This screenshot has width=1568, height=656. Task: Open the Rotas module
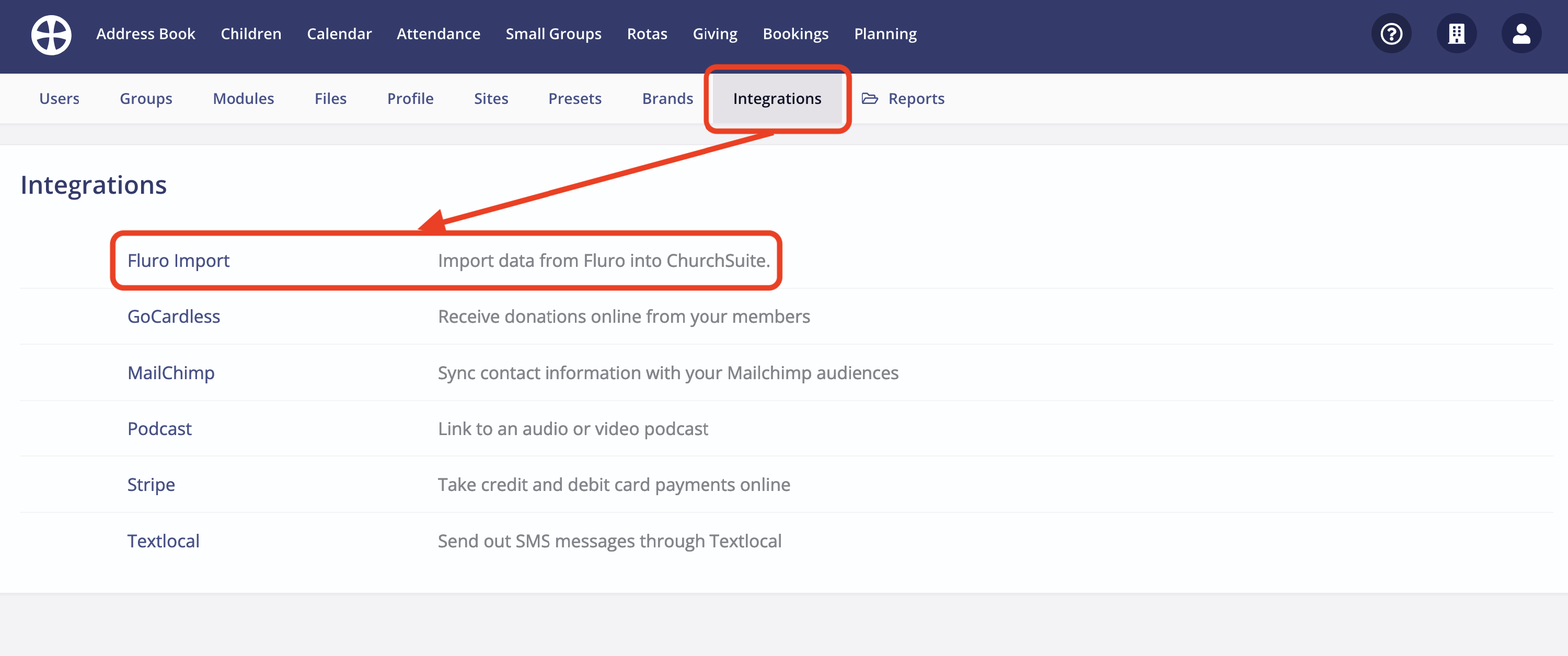(x=647, y=33)
